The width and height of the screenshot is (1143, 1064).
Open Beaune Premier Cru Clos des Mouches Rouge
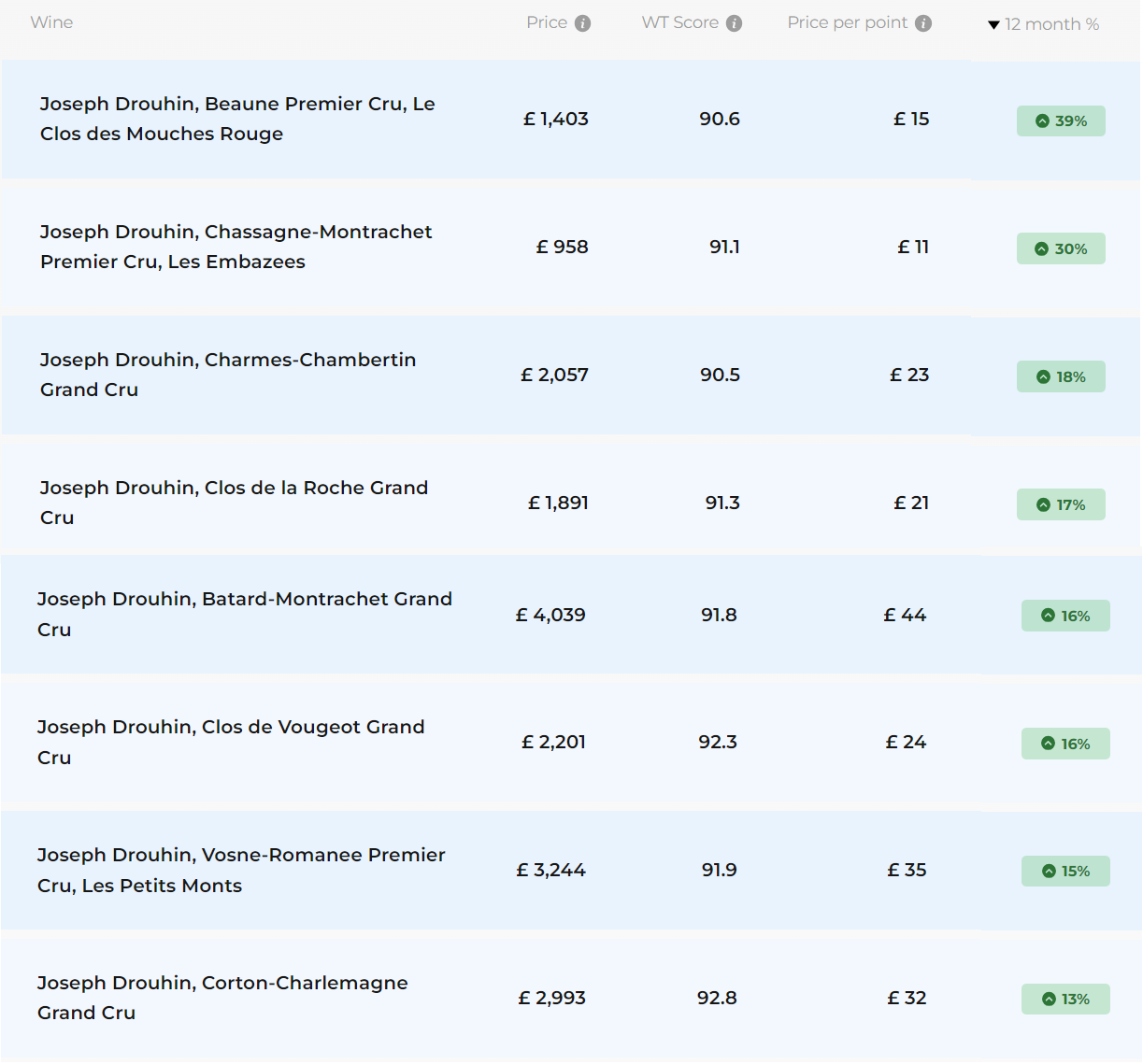tap(236, 119)
